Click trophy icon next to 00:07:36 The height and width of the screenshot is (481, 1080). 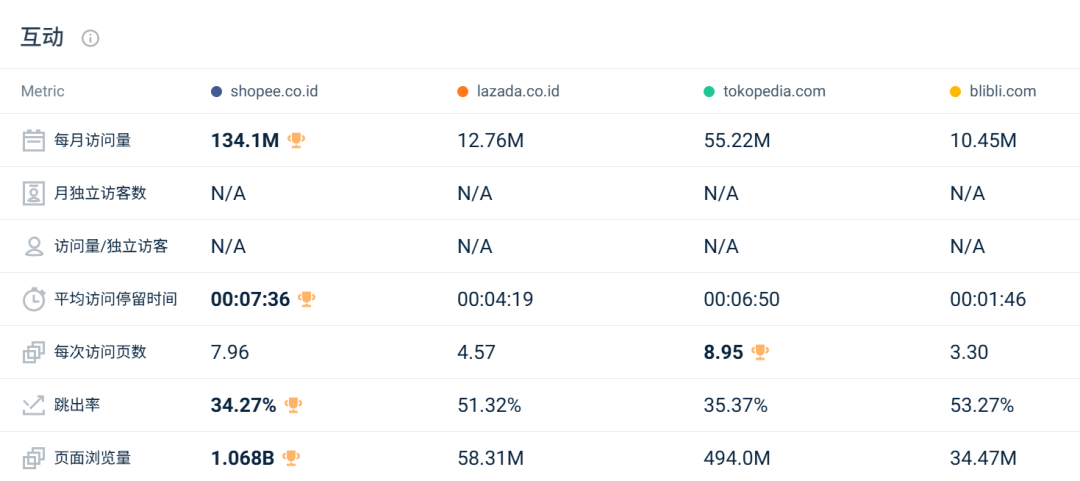(307, 299)
